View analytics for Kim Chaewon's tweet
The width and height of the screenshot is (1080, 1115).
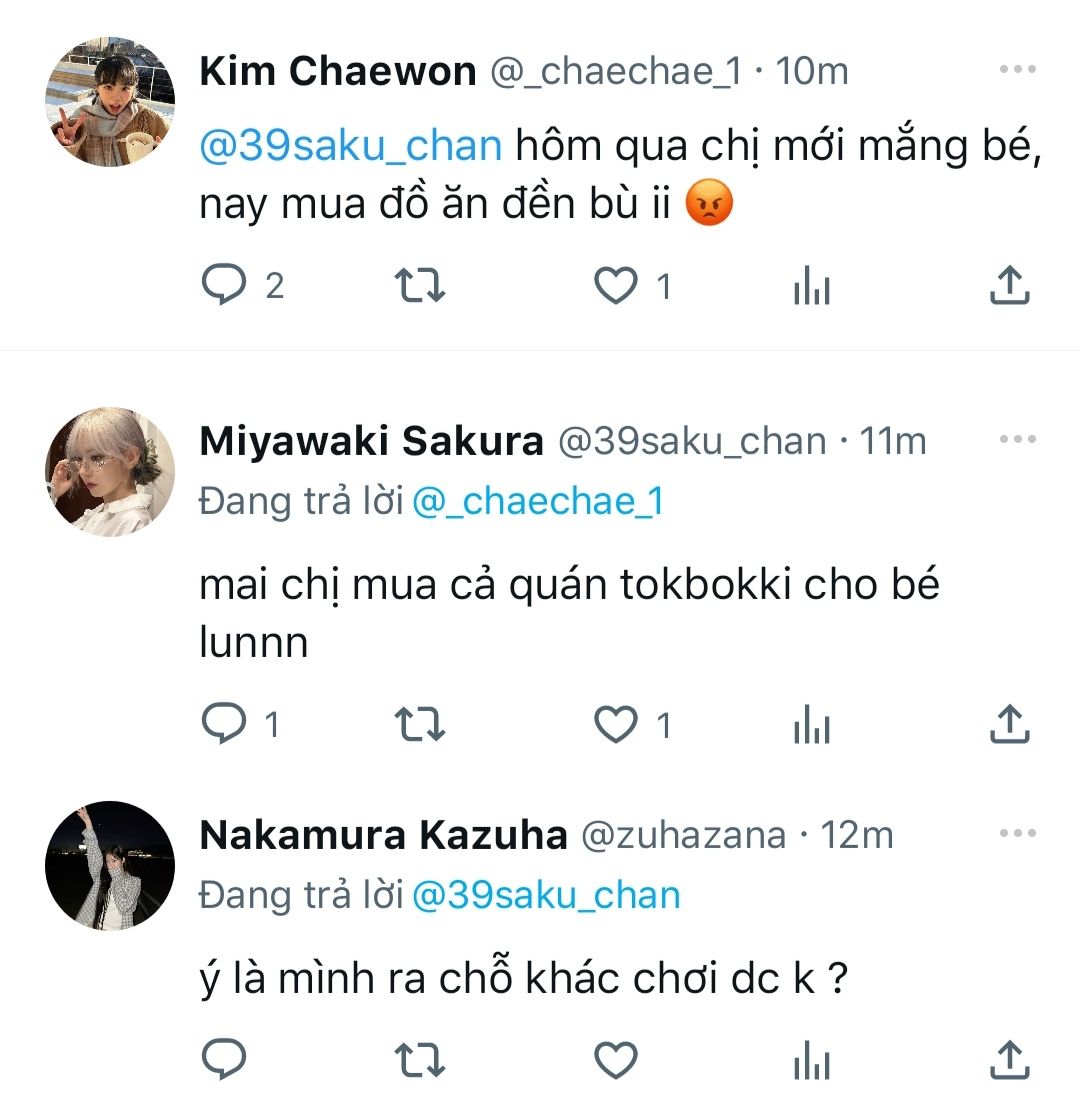pos(812,287)
